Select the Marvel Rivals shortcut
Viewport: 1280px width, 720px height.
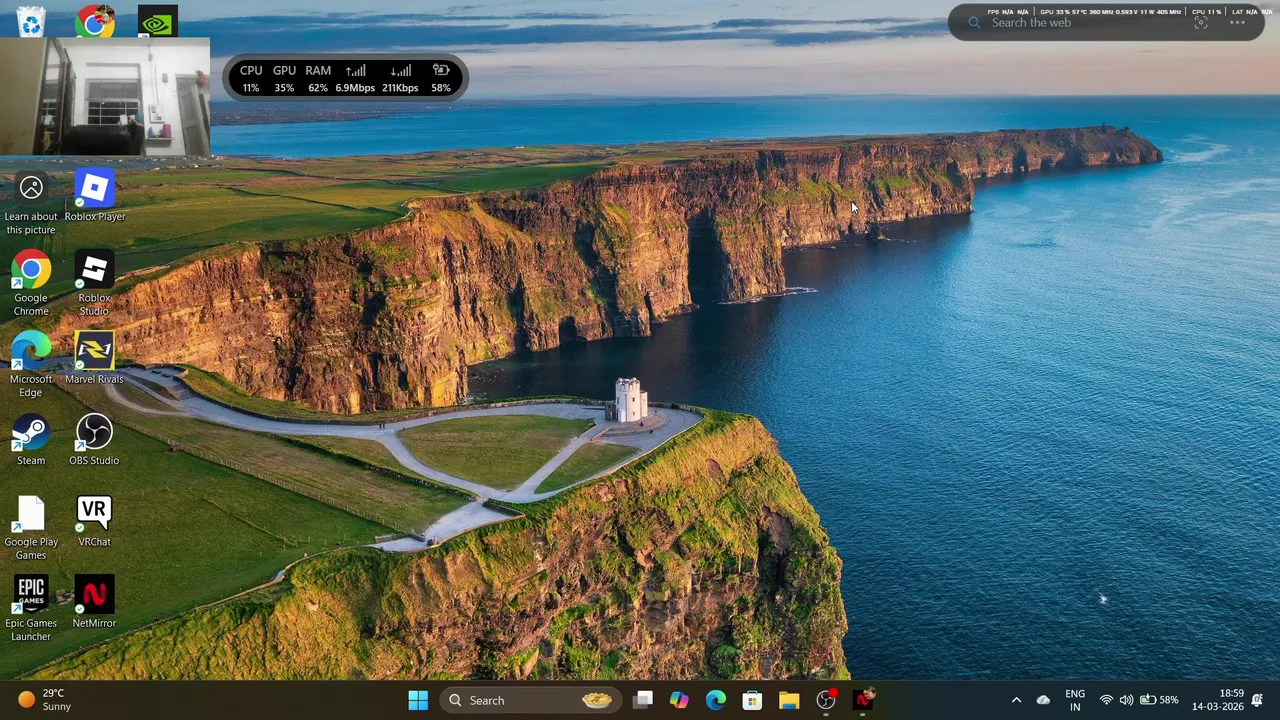tap(94, 359)
